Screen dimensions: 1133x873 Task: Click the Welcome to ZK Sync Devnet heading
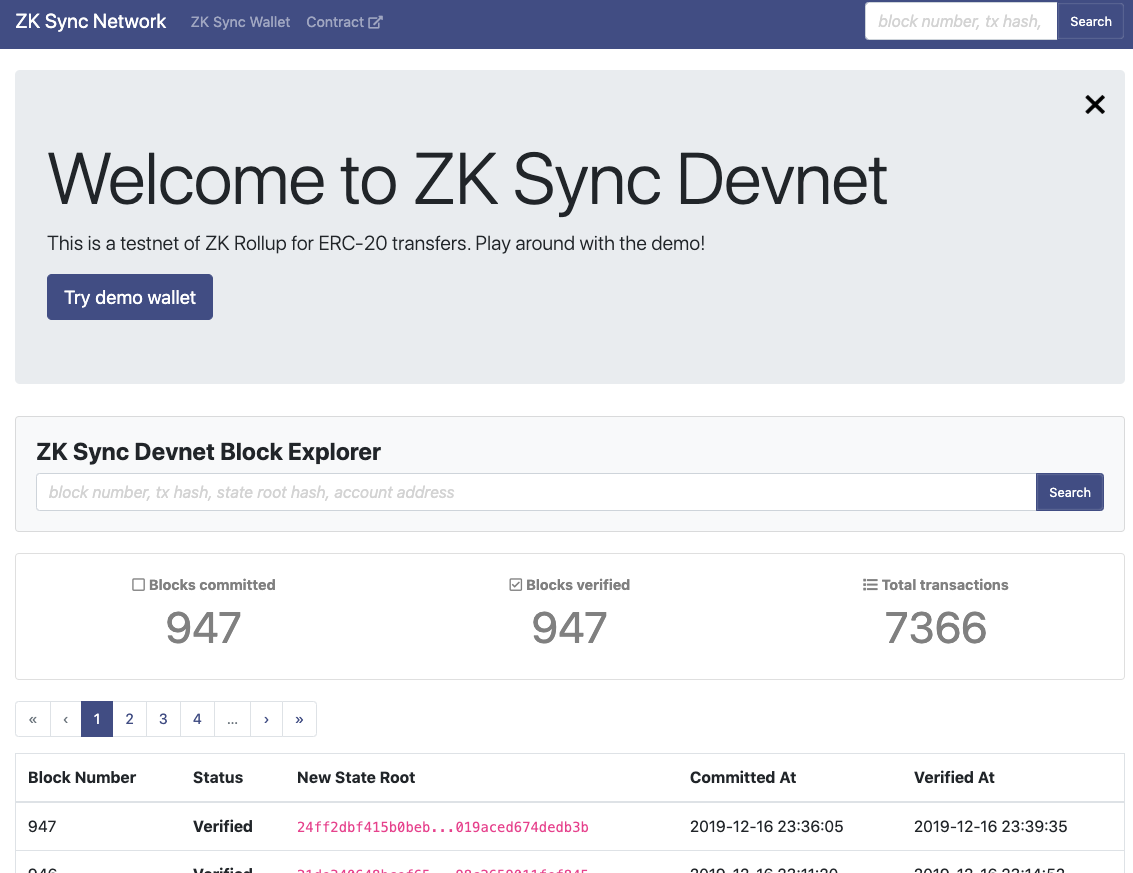coord(467,181)
